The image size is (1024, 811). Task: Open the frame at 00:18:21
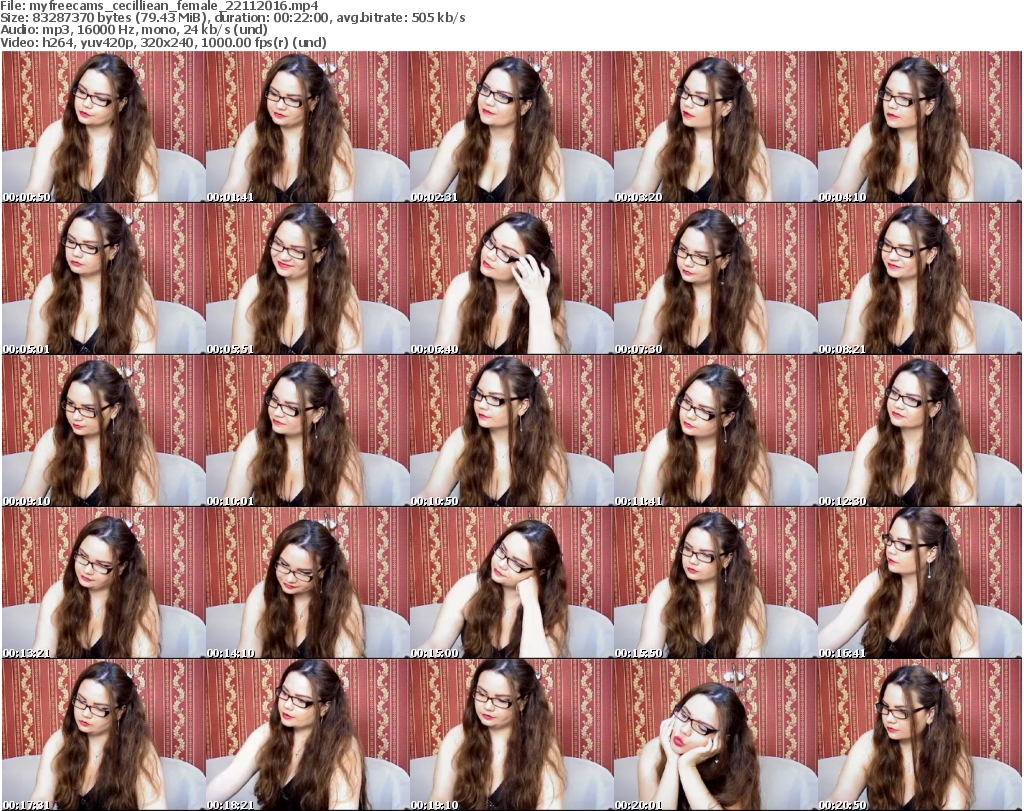tap(307, 735)
